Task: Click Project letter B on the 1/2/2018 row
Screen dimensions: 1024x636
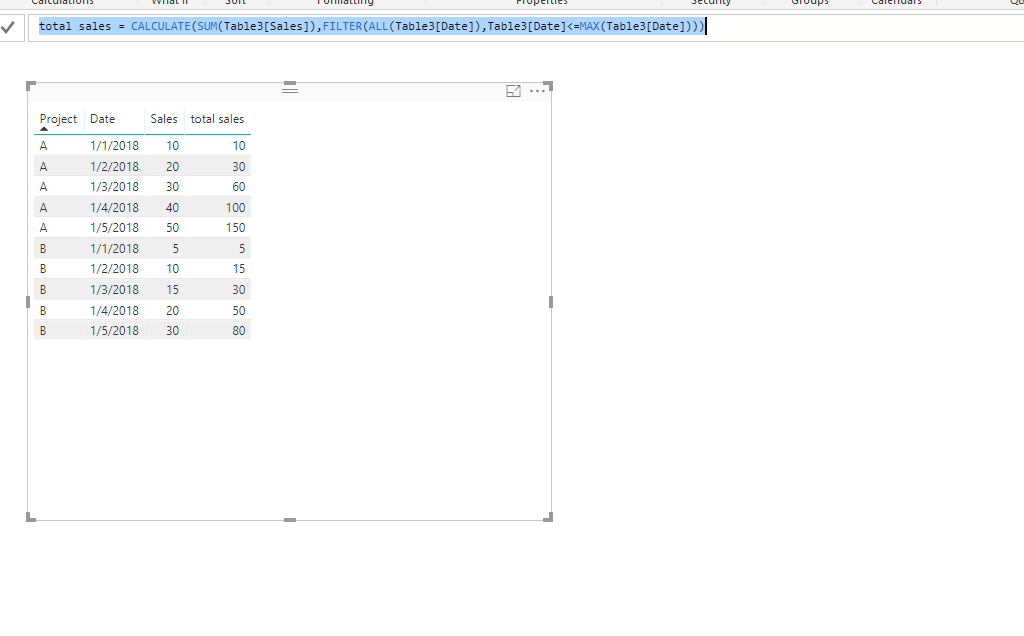Action: tap(43, 269)
